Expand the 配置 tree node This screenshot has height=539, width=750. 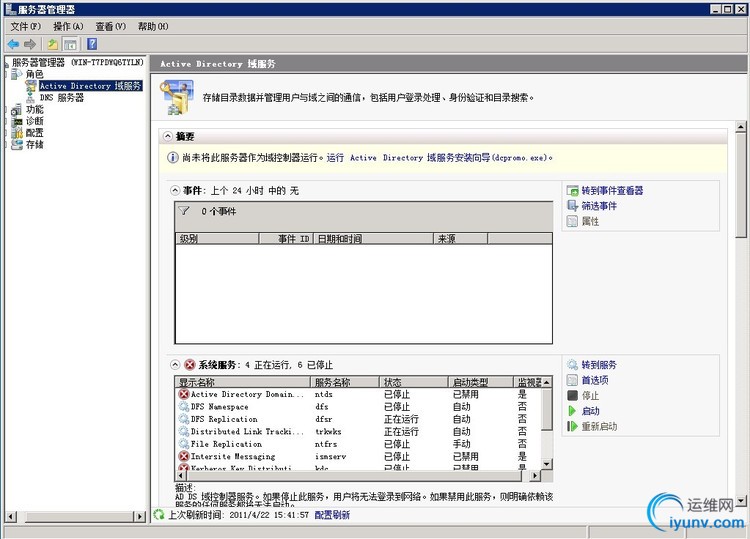(x=7, y=132)
